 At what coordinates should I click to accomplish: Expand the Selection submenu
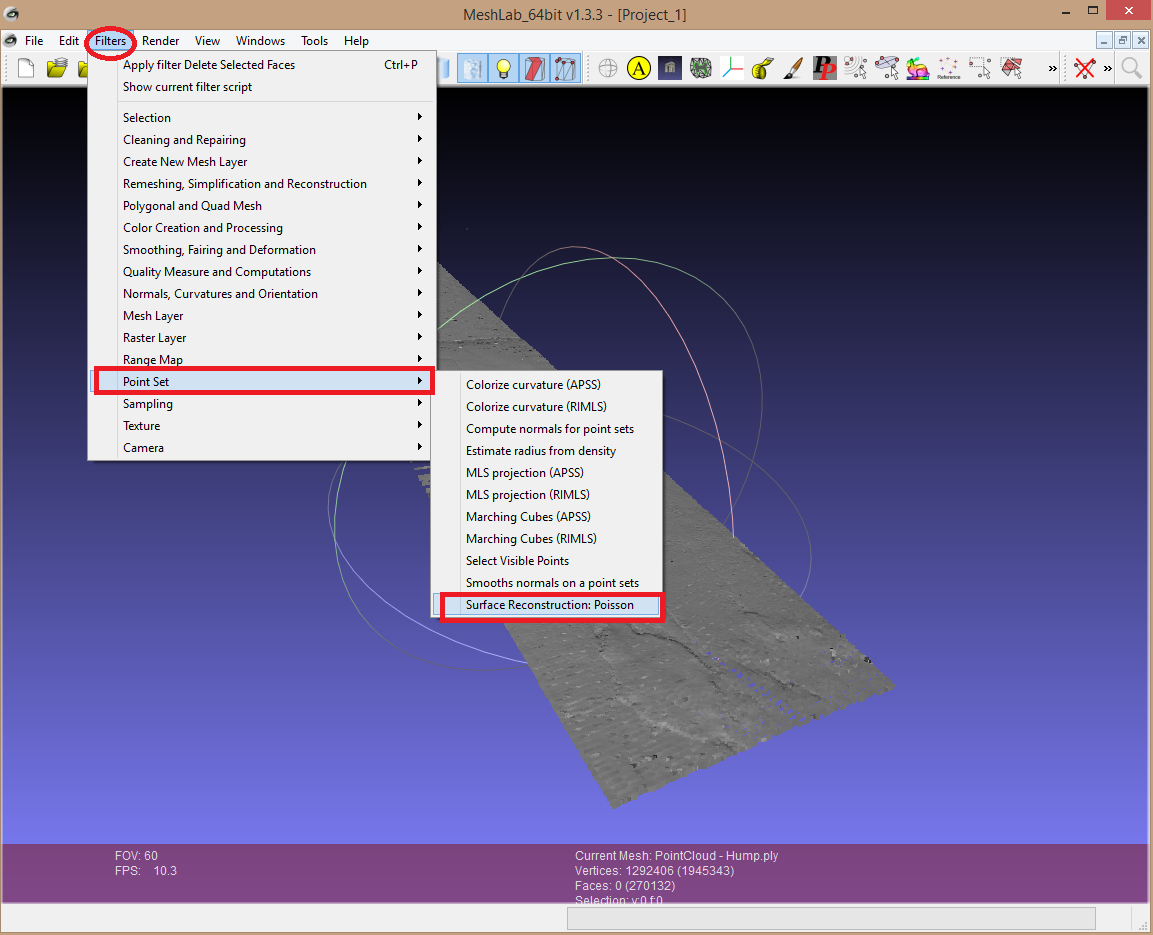point(262,118)
